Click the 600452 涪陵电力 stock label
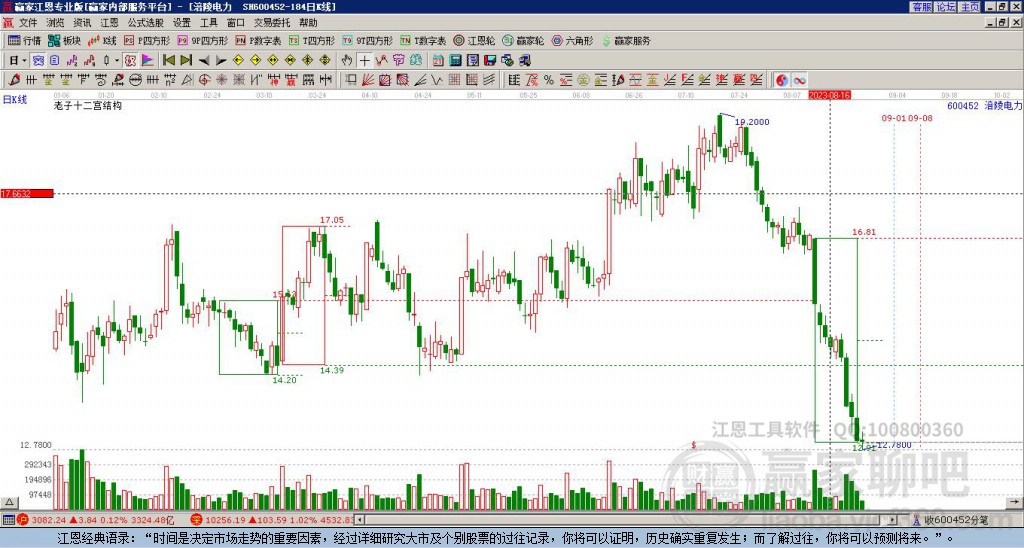Image resolution: width=1024 pixels, height=548 pixels. (984, 105)
